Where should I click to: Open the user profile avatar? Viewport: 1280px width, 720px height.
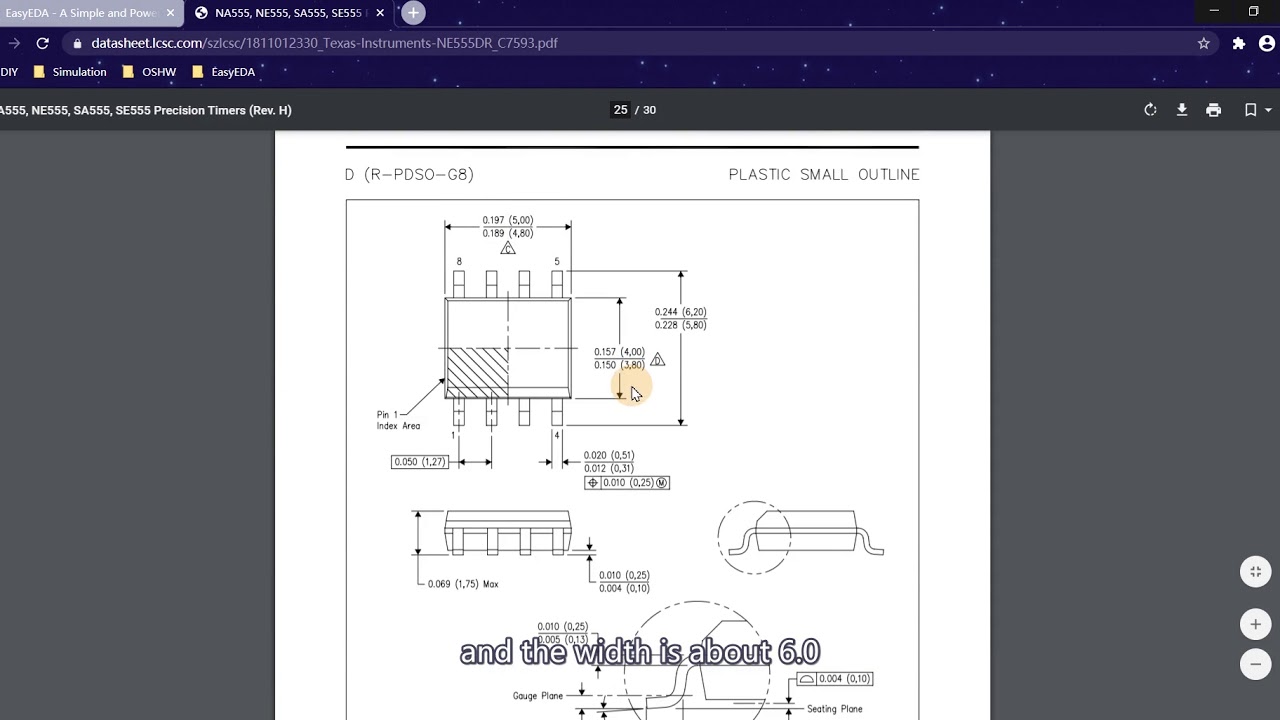pyautogui.click(x=1267, y=43)
